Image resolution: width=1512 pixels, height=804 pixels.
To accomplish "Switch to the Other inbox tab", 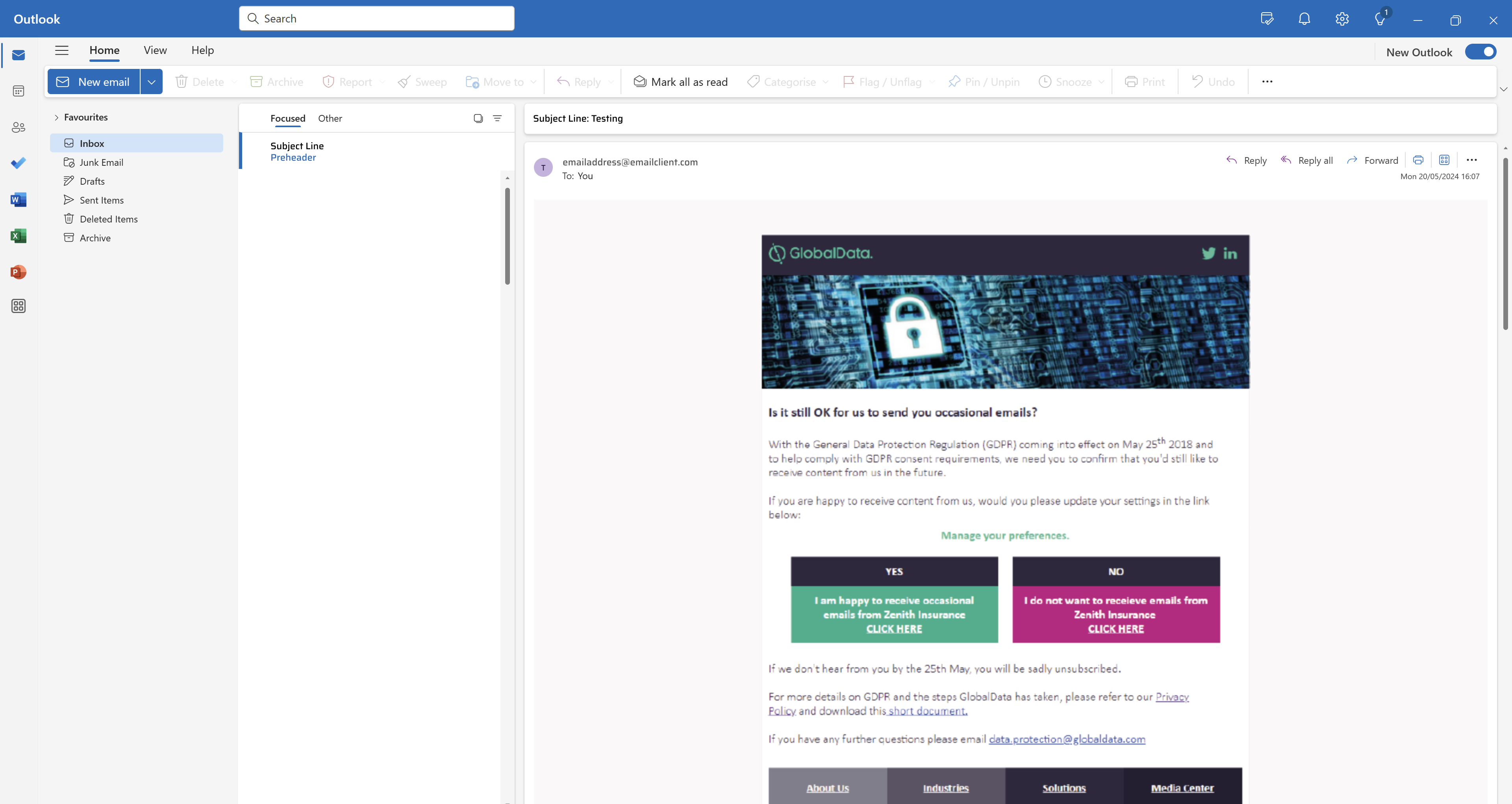I will click(x=330, y=119).
